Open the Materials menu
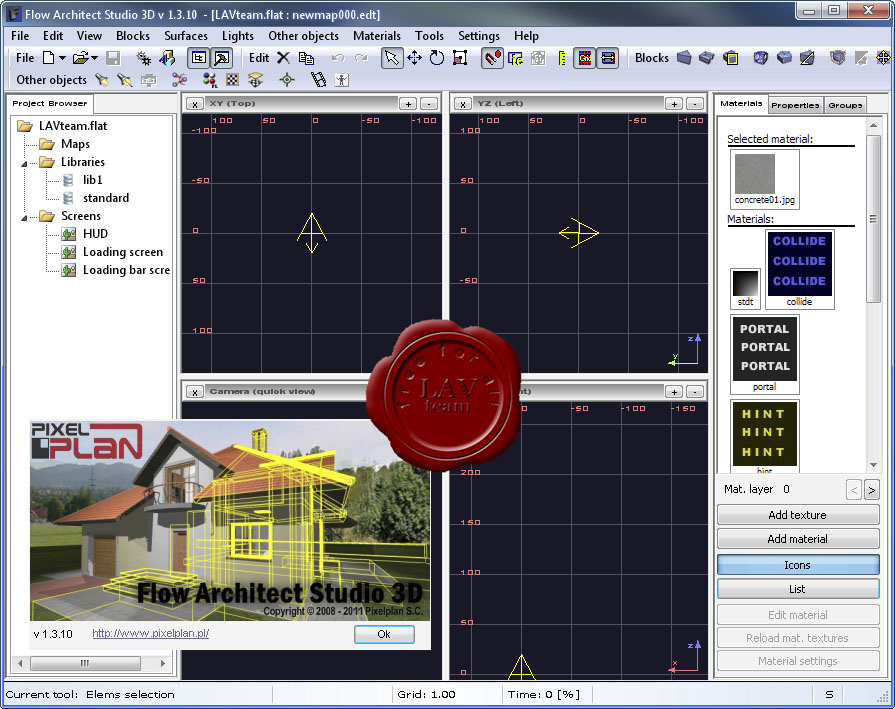Image resolution: width=895 pixels, height=709 pixels. click(377, 36)
